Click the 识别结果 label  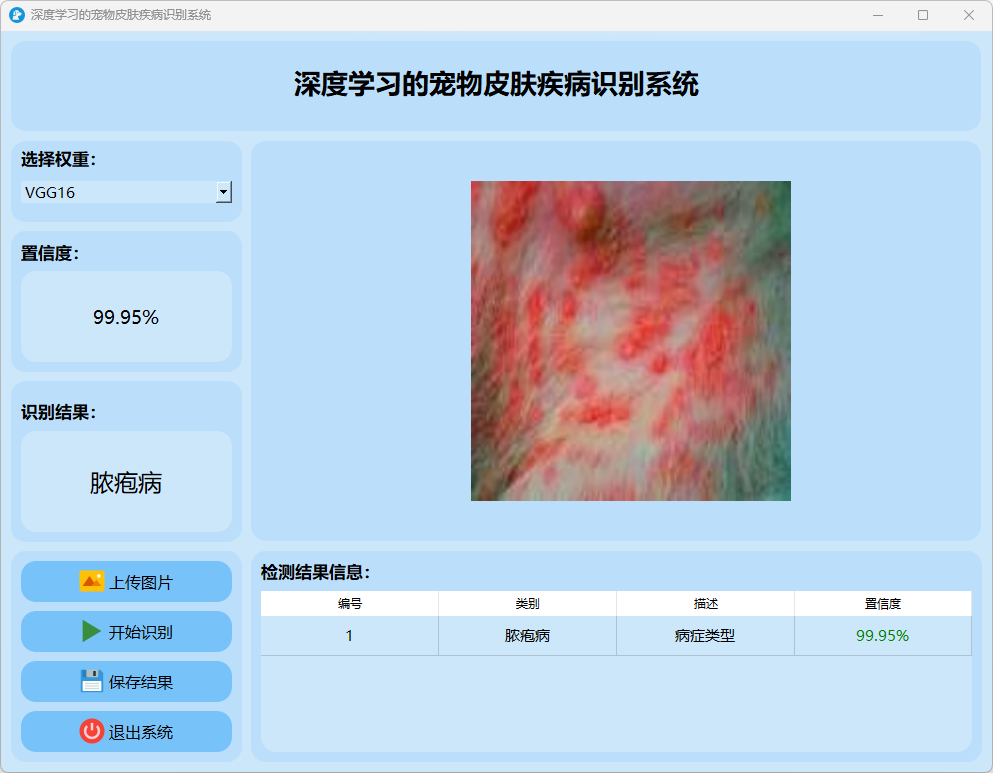click(x=58, y=412)
